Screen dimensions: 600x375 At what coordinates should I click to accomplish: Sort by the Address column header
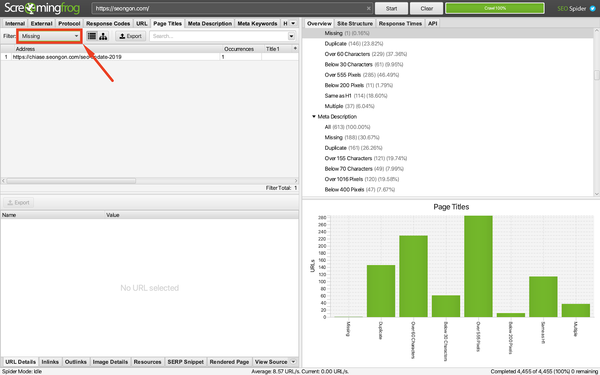117,49
